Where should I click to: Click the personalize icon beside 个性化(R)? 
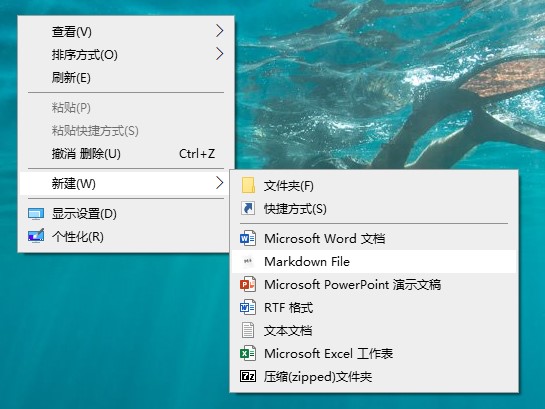click(36, 236)
